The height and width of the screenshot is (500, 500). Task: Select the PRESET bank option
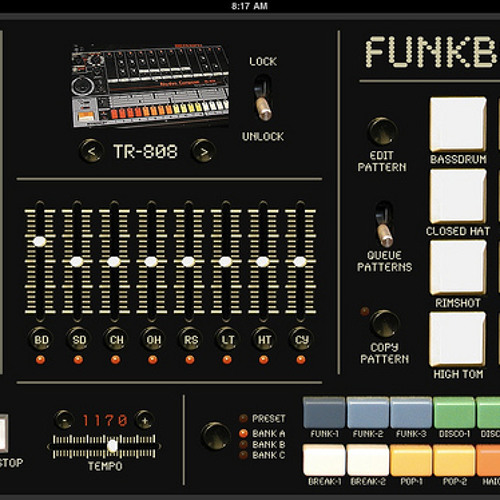click(x=262, y=418)
